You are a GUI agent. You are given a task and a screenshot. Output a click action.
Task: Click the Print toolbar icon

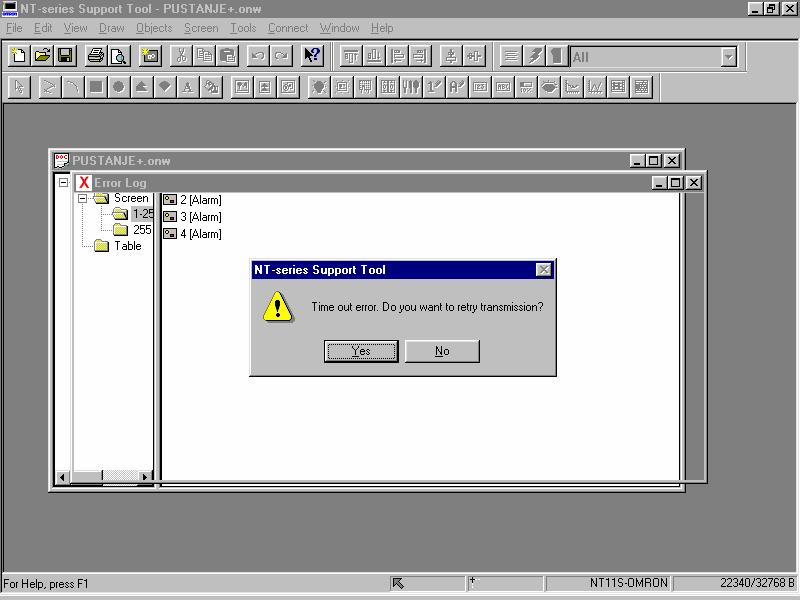pyautogui.click(x=95, y=56)
